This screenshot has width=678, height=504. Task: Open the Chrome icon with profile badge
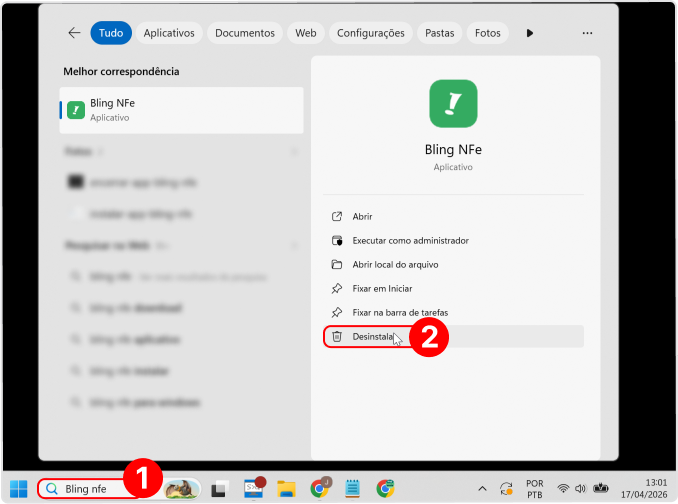(320, 488)
